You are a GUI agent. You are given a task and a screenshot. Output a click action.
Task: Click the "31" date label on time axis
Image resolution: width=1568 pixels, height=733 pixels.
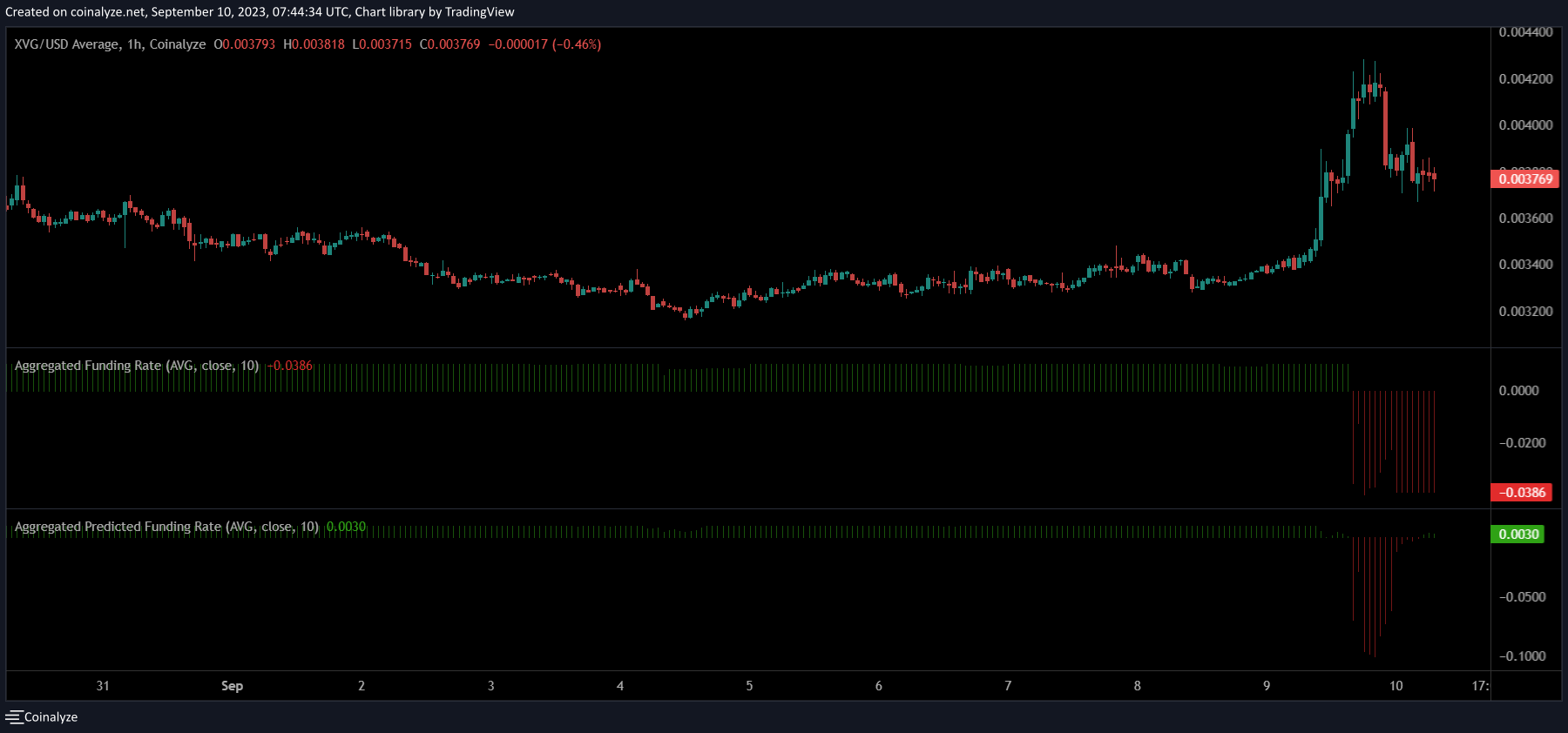[x=103, y=686]
